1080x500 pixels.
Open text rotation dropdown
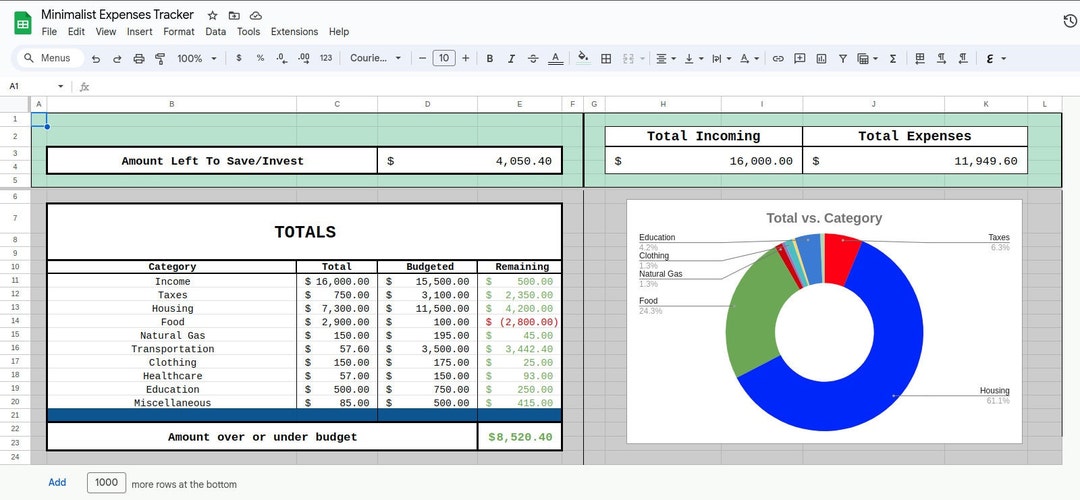click(749, 59)
